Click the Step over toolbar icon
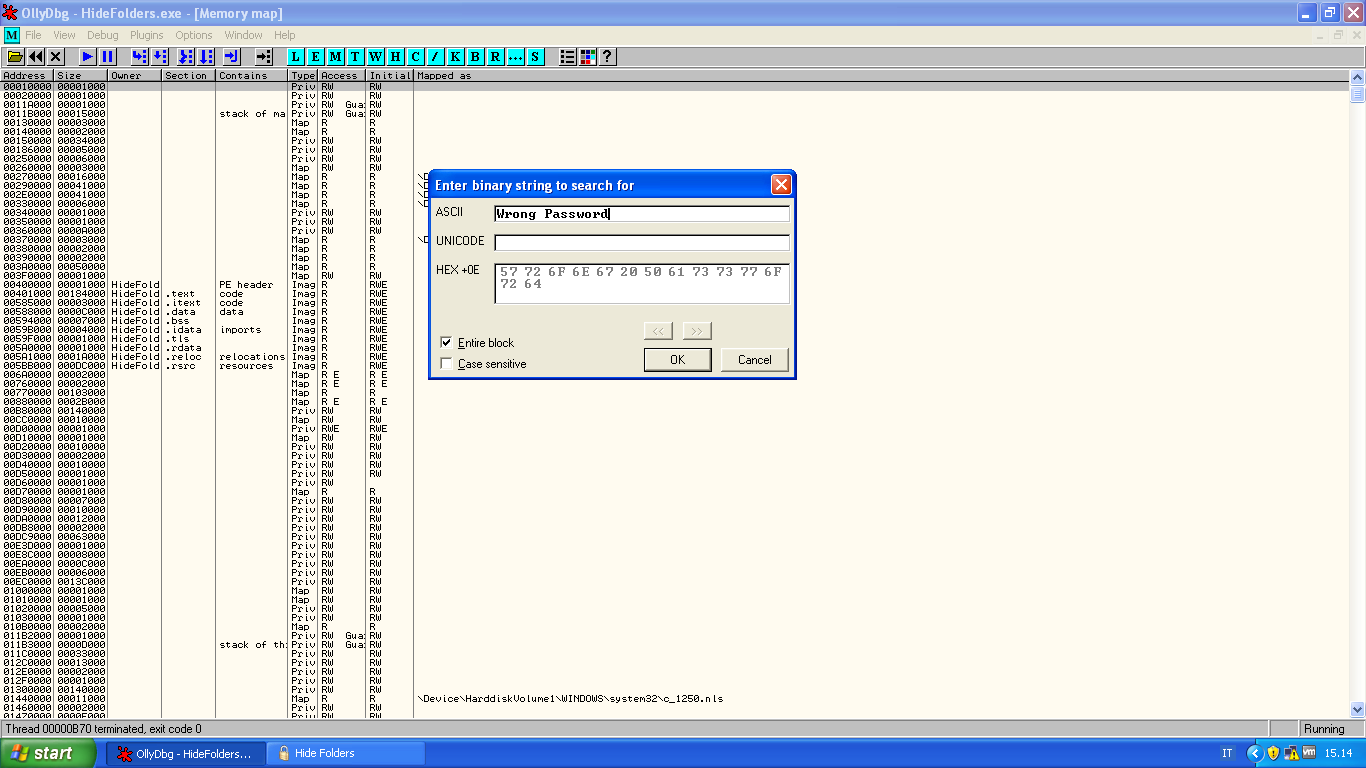Viewport: 1366px width, 768px height. coord(160,57)
